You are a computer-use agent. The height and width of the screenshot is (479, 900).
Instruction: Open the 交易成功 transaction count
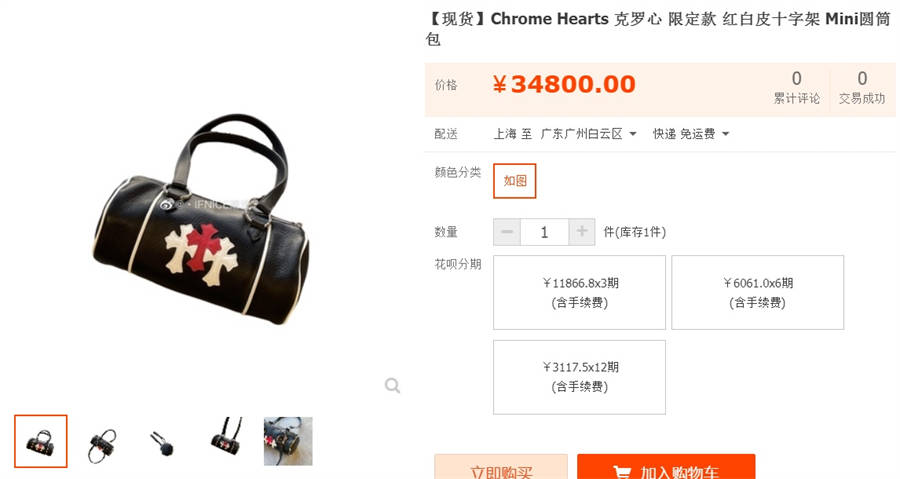click(862, 87)
